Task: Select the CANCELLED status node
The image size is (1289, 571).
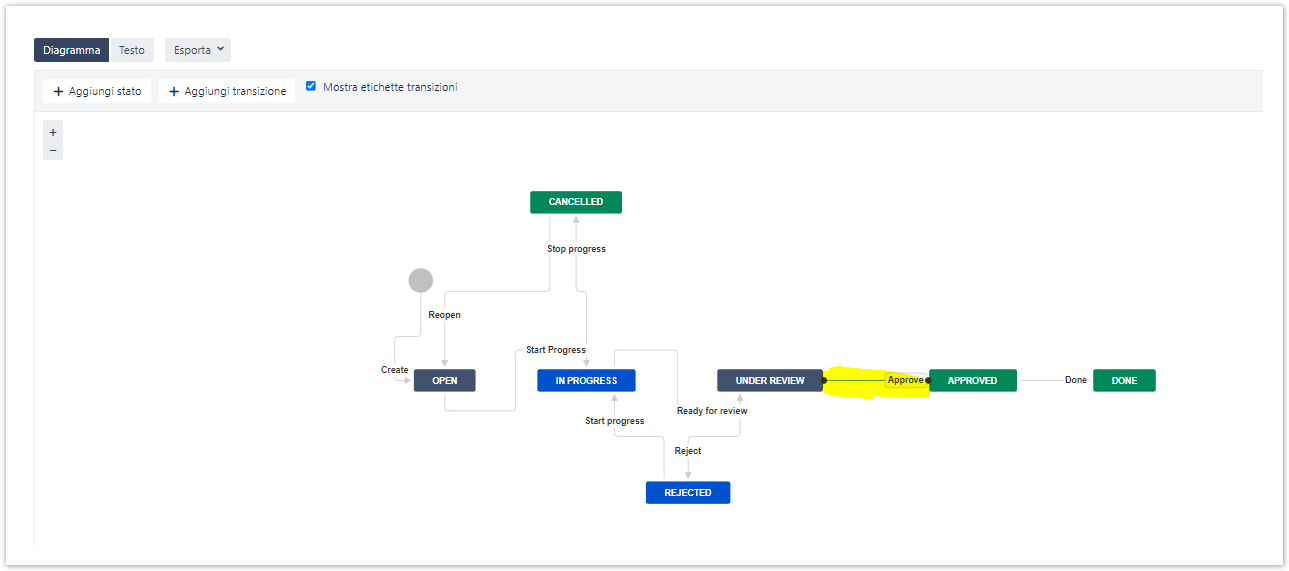Action: point(575,202)
